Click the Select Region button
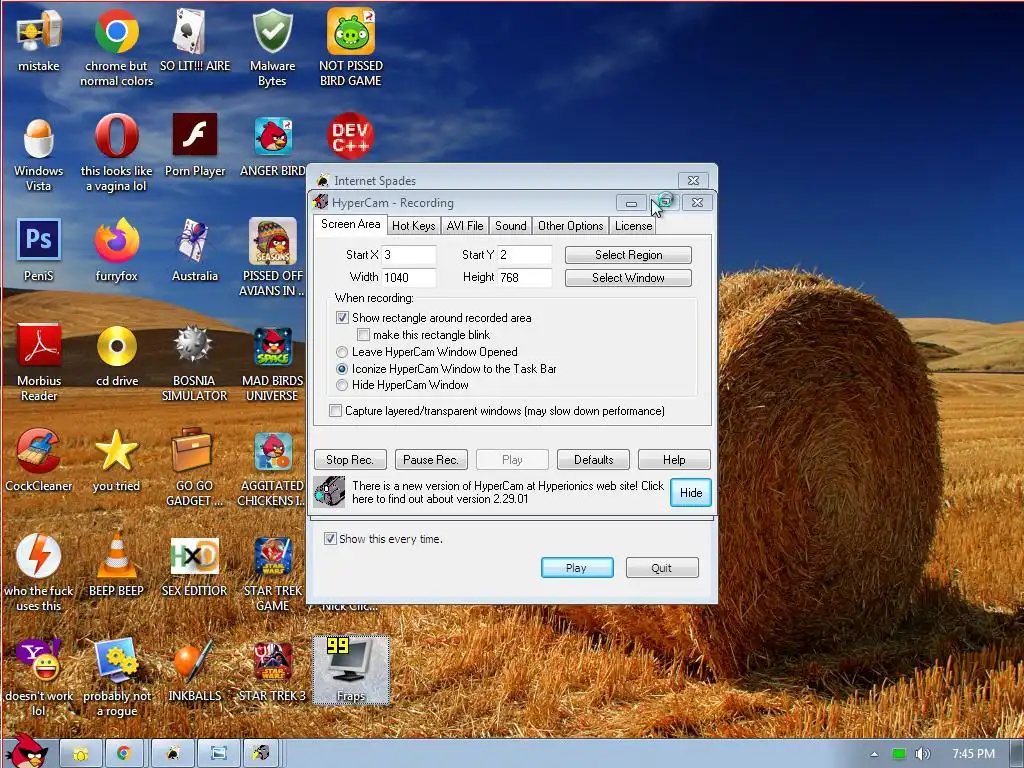This screenshot has height=768, width=1024. (x=628, y=255)
